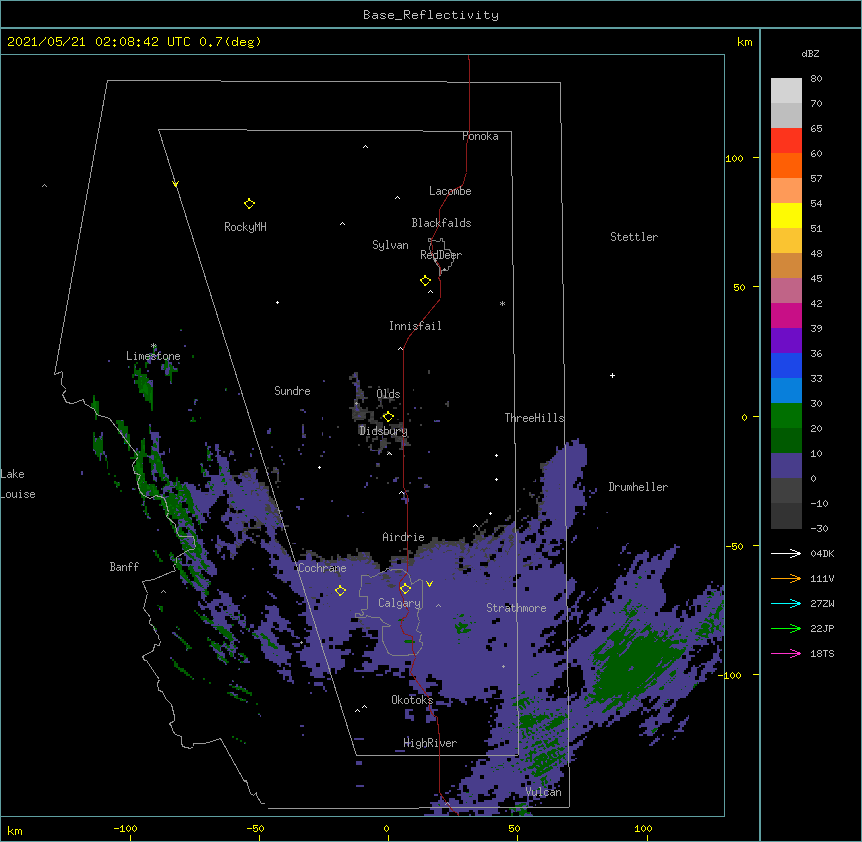Click the Lacombe town label
This screenshot has width=862, height=842.
450,191
